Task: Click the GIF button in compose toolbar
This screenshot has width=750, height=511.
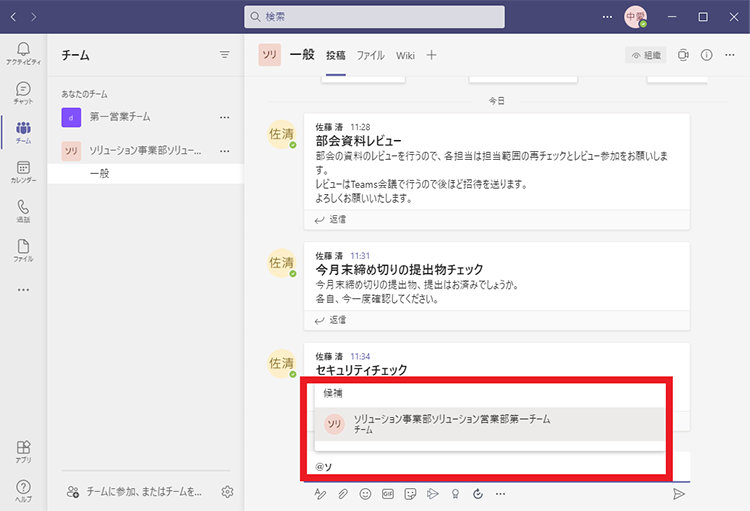Action: pyautogui.click(x=387, y=494)
